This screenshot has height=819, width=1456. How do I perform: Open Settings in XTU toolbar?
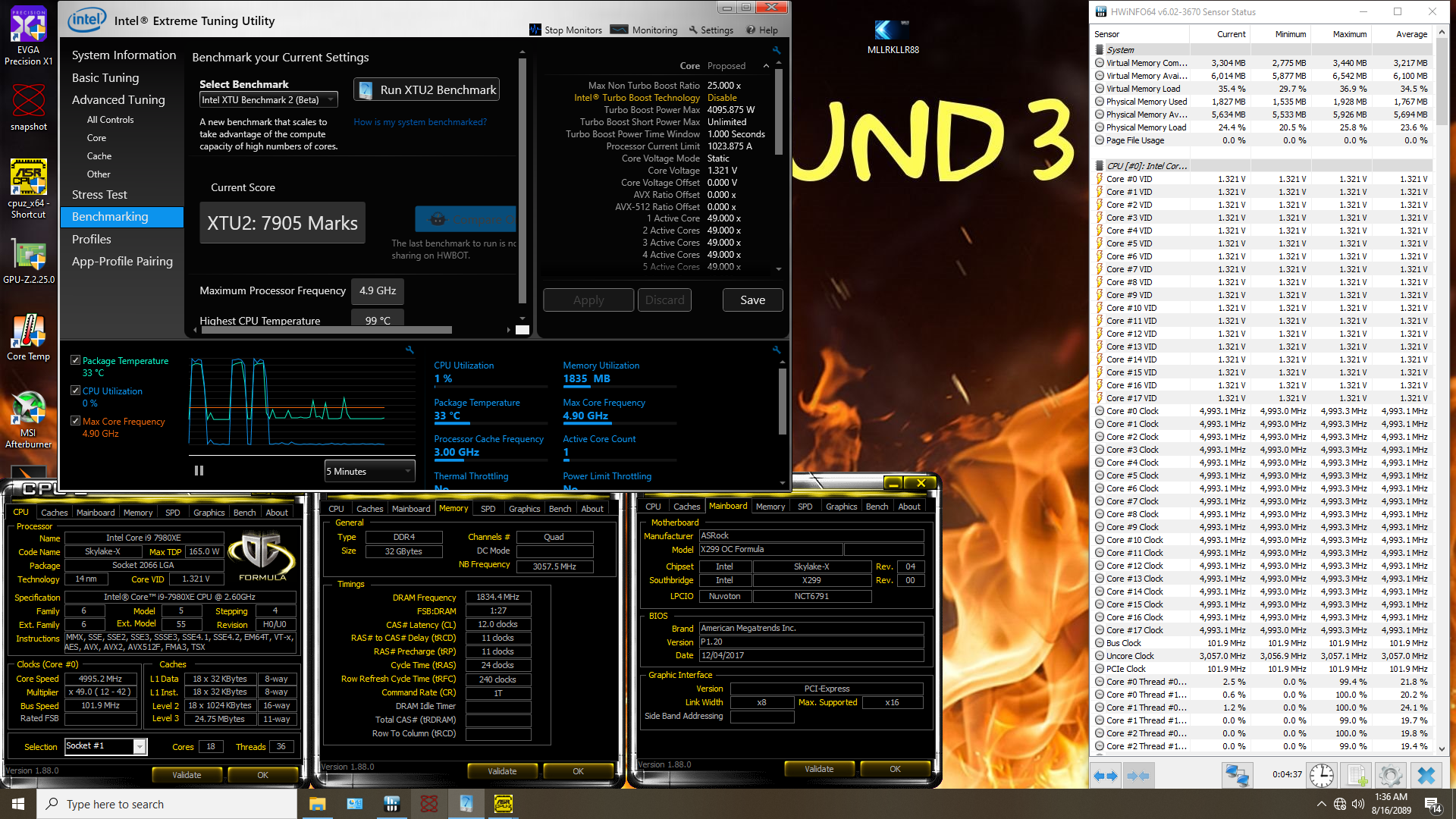(711, 30)
